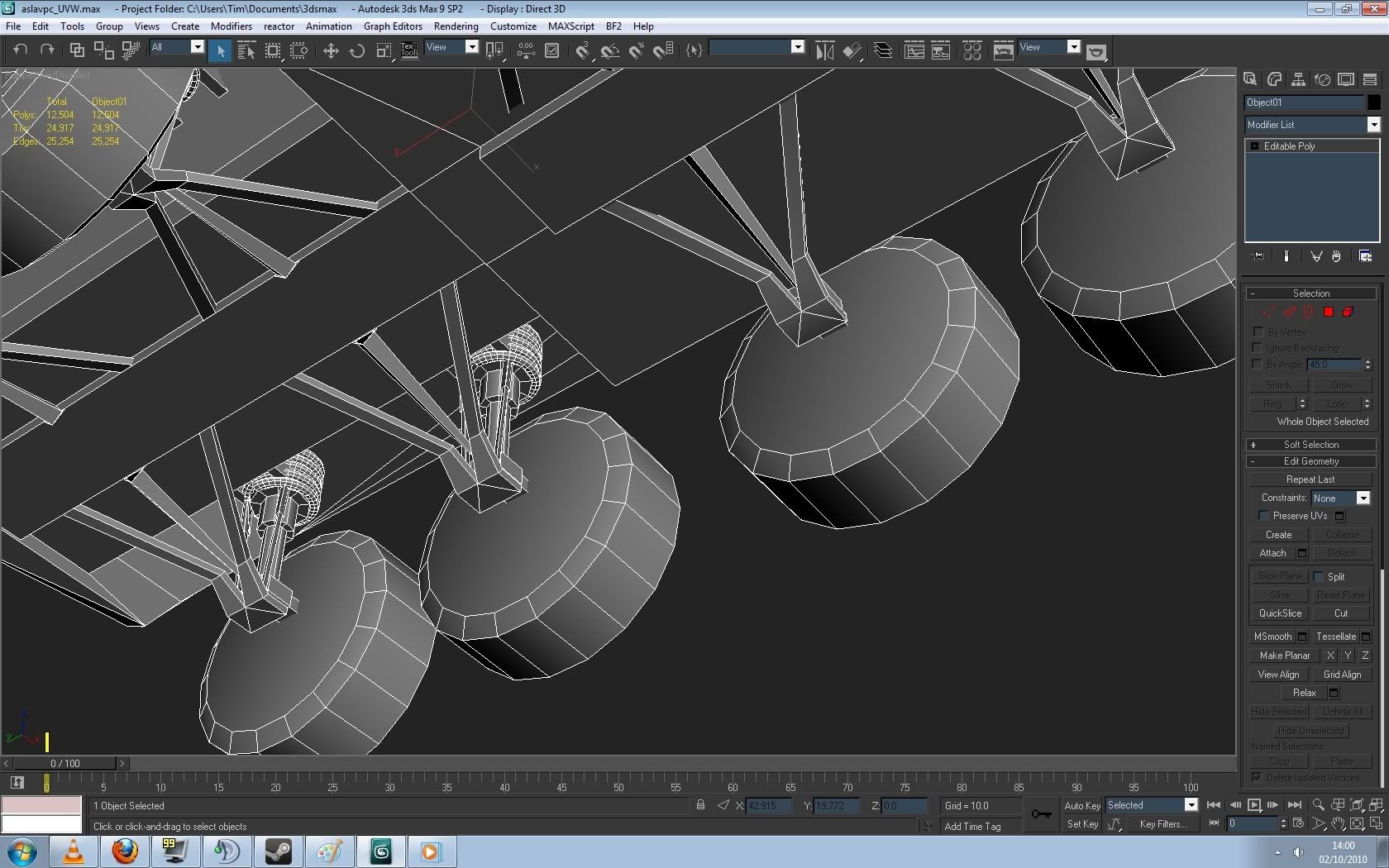This screenshot has height=868, width=1389.
Task: Expand the Soft Selection rollout
Action: pyautogui.click(x=1310, y=445)
